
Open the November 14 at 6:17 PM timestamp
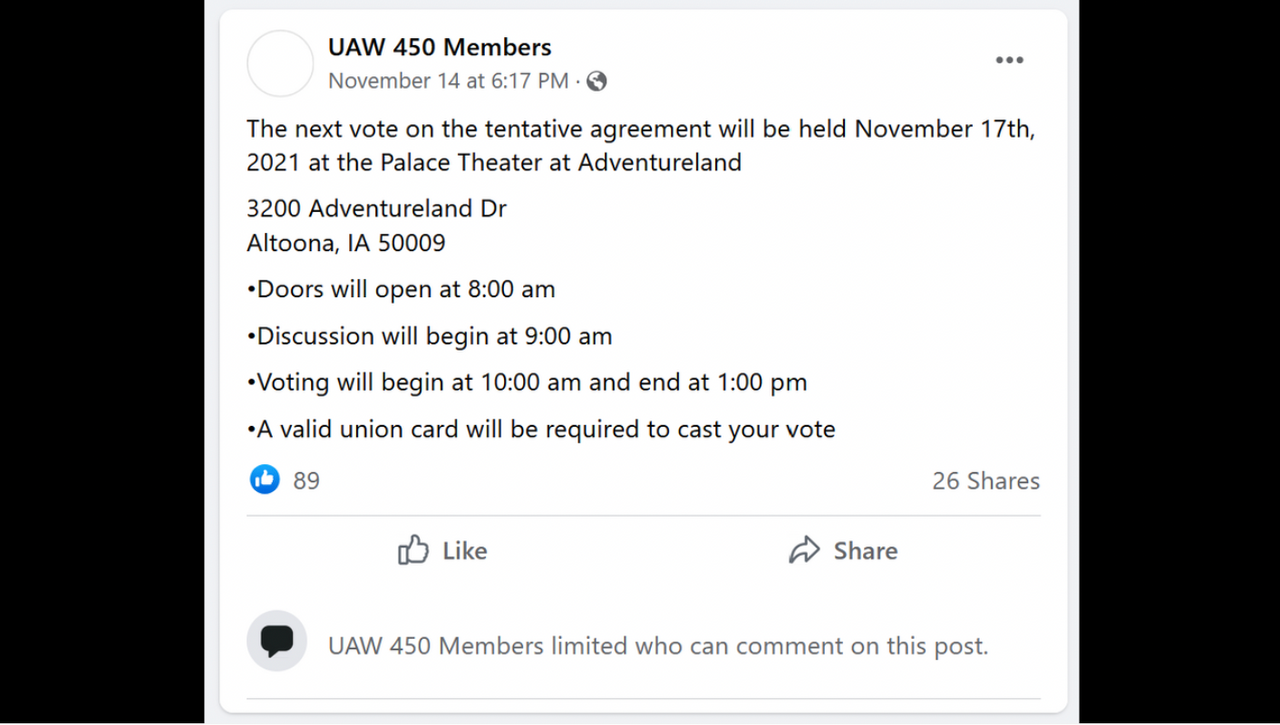point(448,81)
